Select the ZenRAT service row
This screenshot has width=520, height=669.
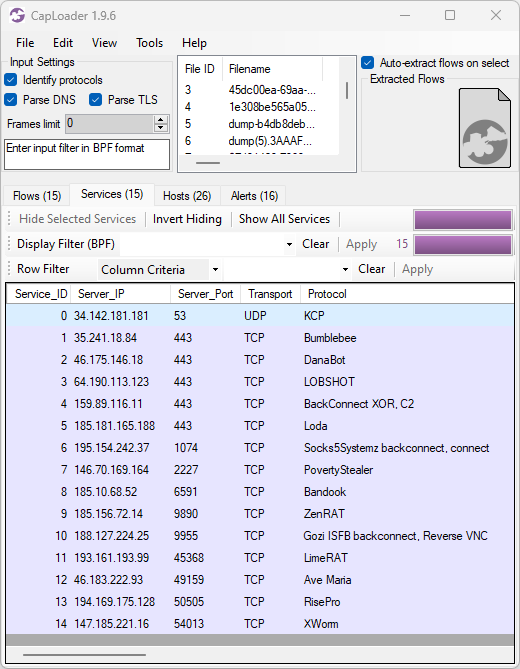(x=260, y=514)
